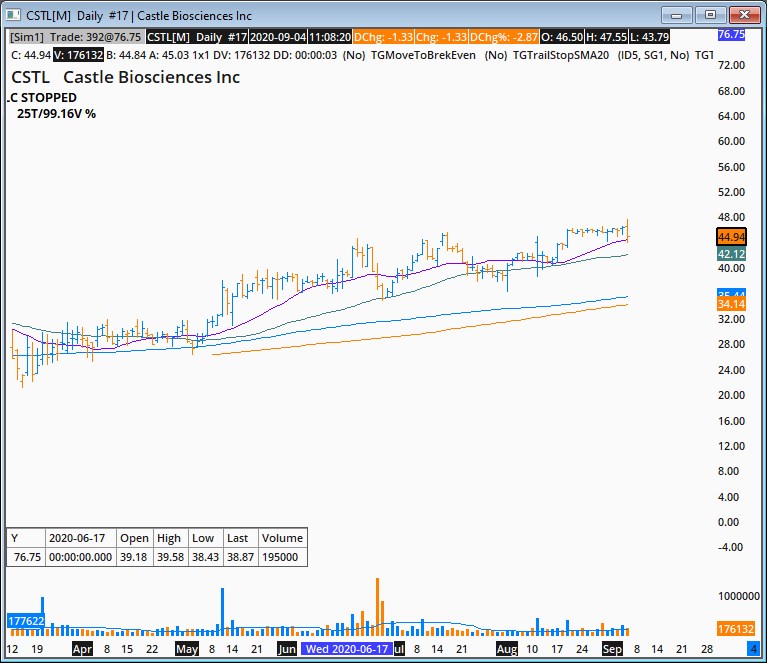Viewport: 767px width, 663px height.
Task: Click the Aug month label on time axis
Action: (x=507, y=649)
